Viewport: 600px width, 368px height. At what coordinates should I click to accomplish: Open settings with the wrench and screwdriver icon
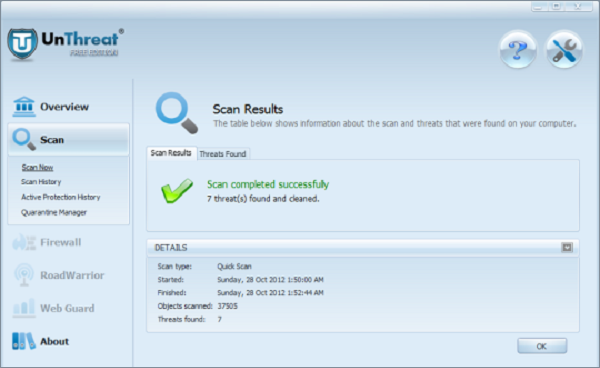tap(564, 50)
